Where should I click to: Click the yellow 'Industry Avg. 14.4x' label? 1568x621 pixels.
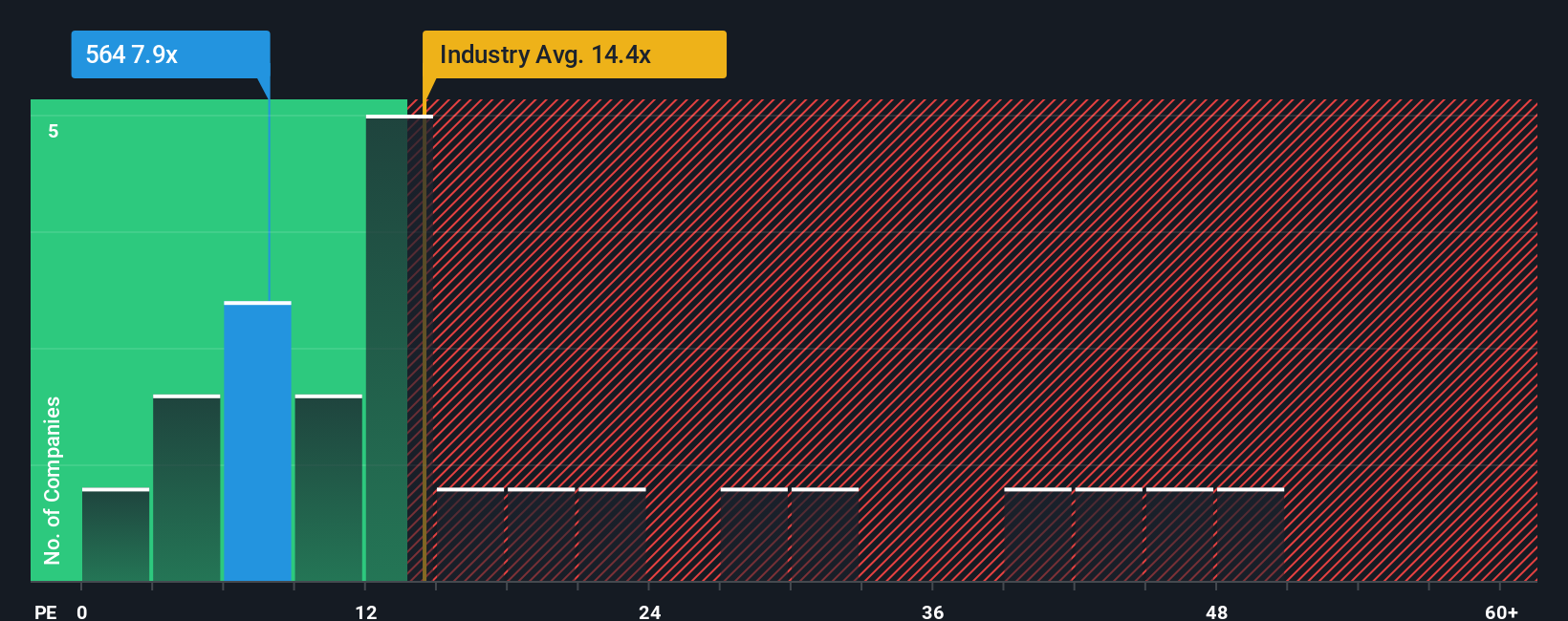click(575, 54)
